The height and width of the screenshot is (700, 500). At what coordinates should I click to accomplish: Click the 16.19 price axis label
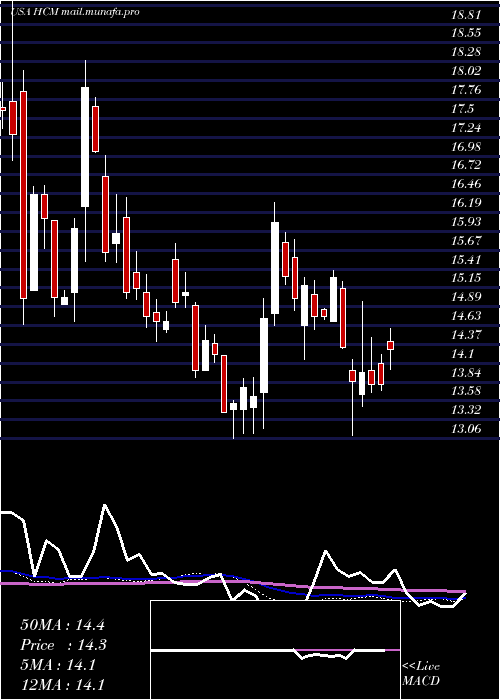[x=466, y=203]
